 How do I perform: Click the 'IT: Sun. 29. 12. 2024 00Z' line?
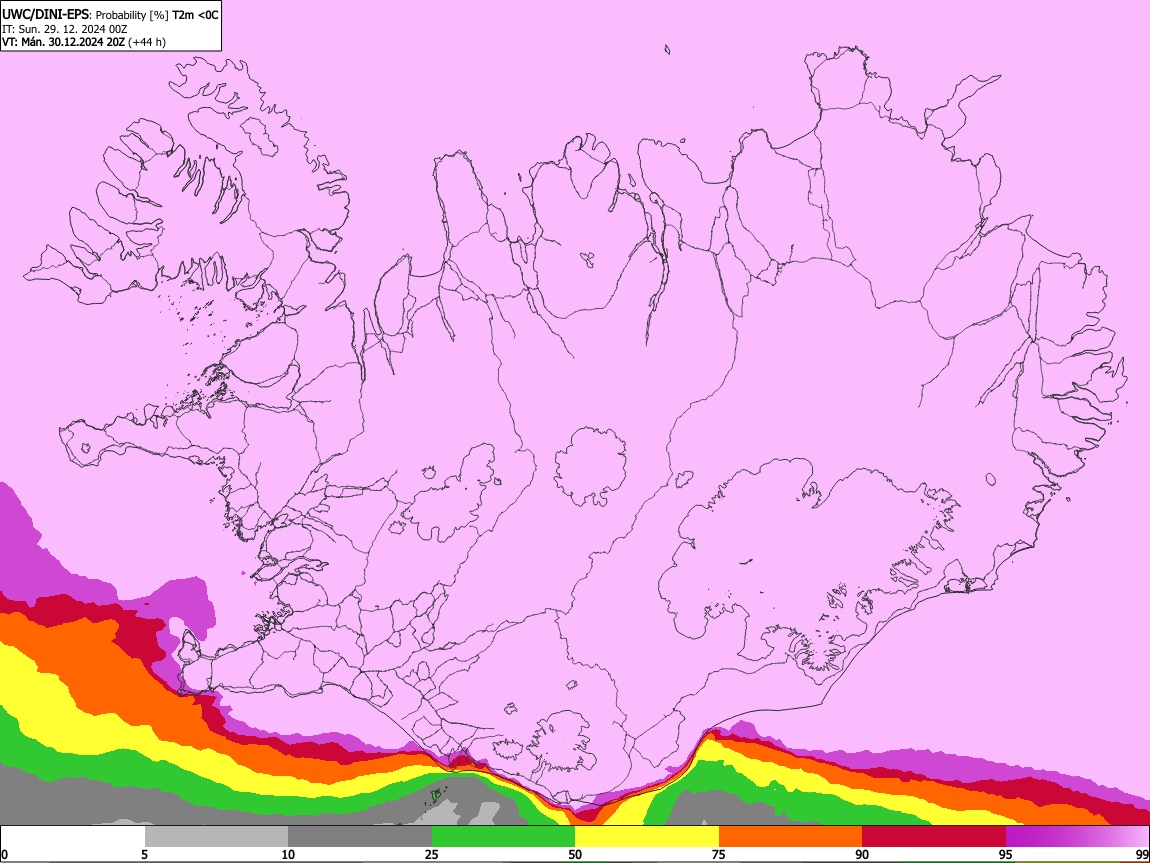[65, 29]
